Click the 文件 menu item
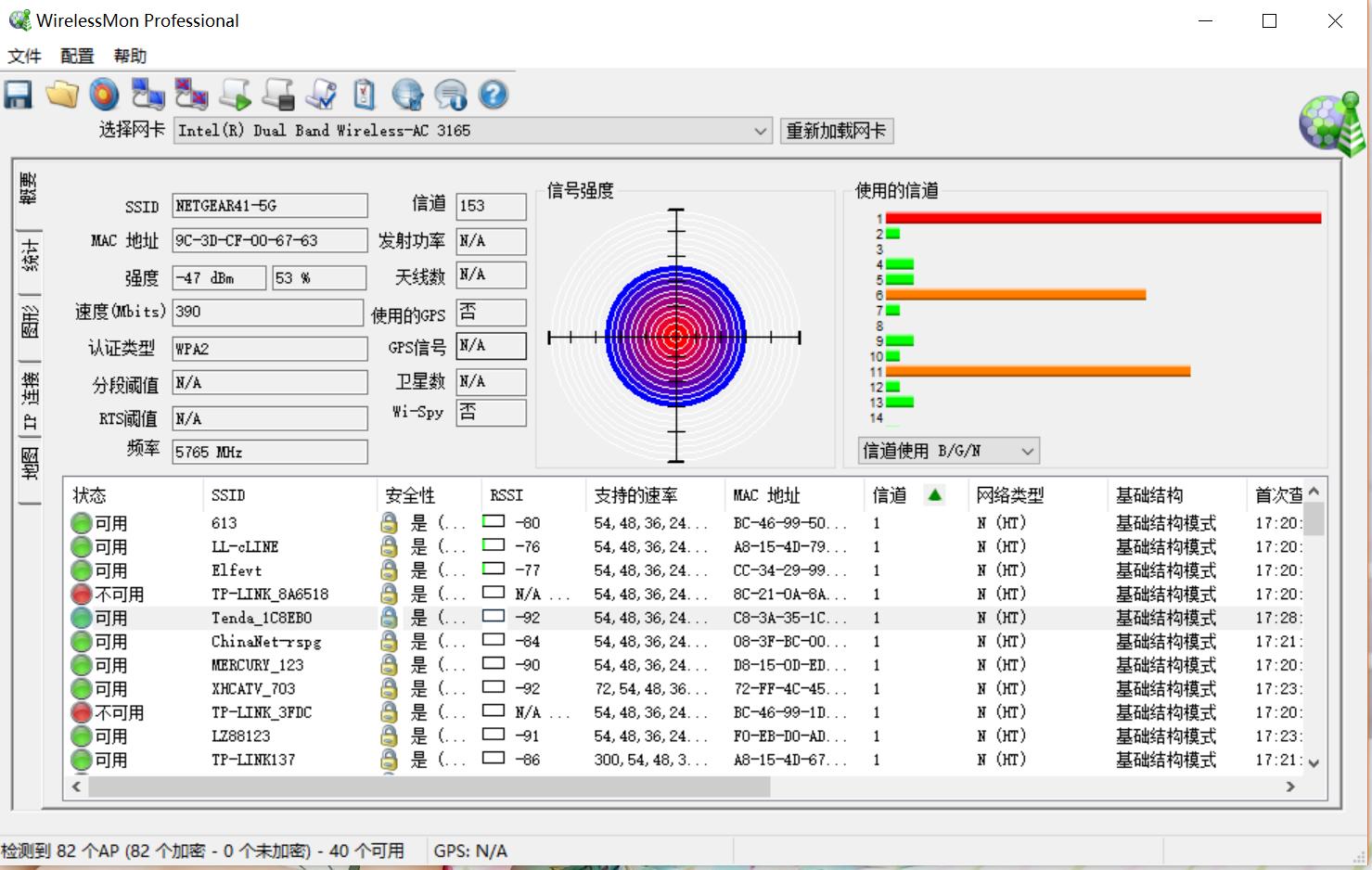 (24, 56)
